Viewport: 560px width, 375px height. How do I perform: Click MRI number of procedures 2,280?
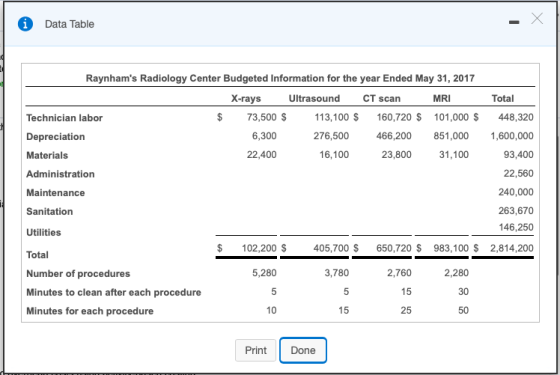[456, 273]
